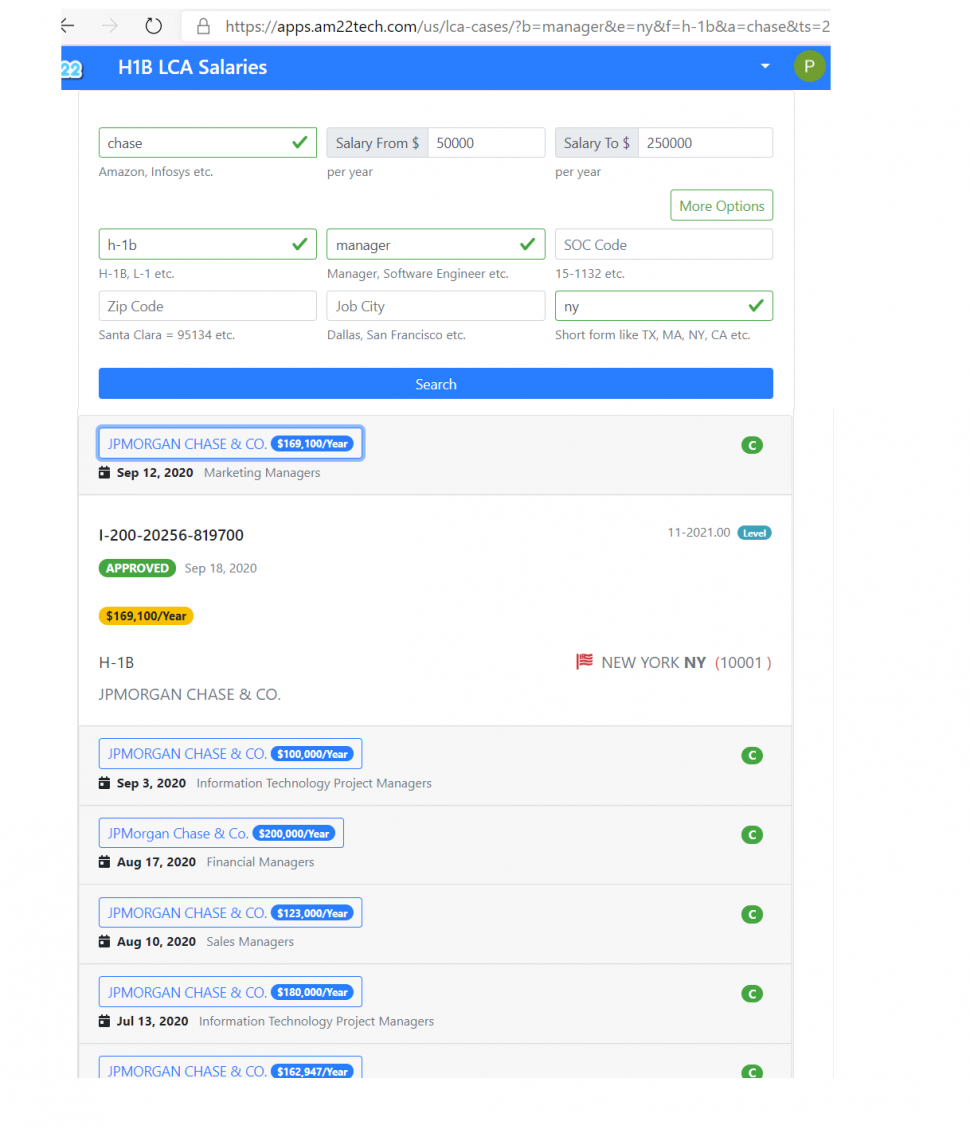Reload the page with the refresh icon
This screenshot has width=970, height=1129.
coord(153,27)
